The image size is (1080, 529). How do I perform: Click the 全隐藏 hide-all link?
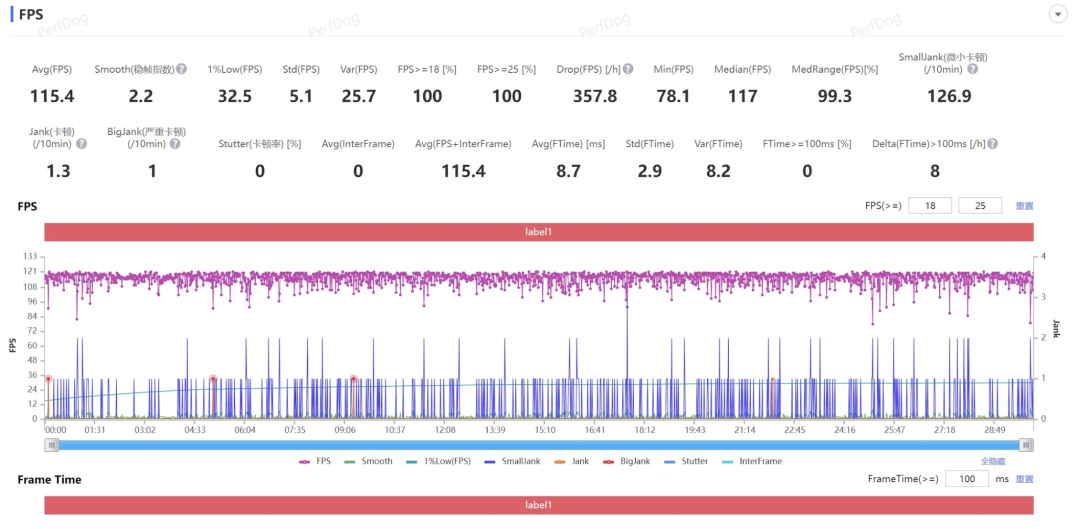point(993,461)
